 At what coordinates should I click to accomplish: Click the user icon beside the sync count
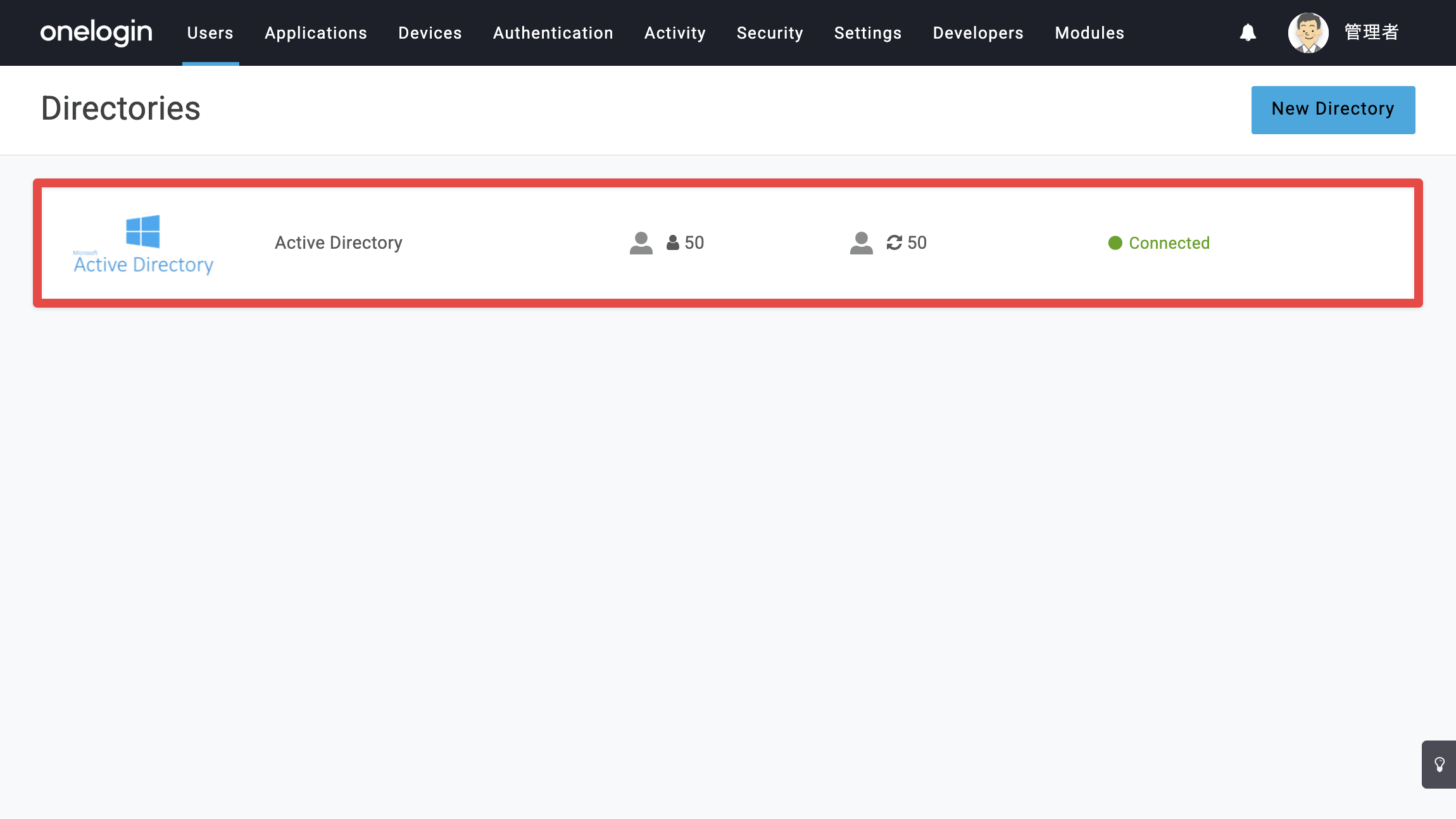point(861,243)
